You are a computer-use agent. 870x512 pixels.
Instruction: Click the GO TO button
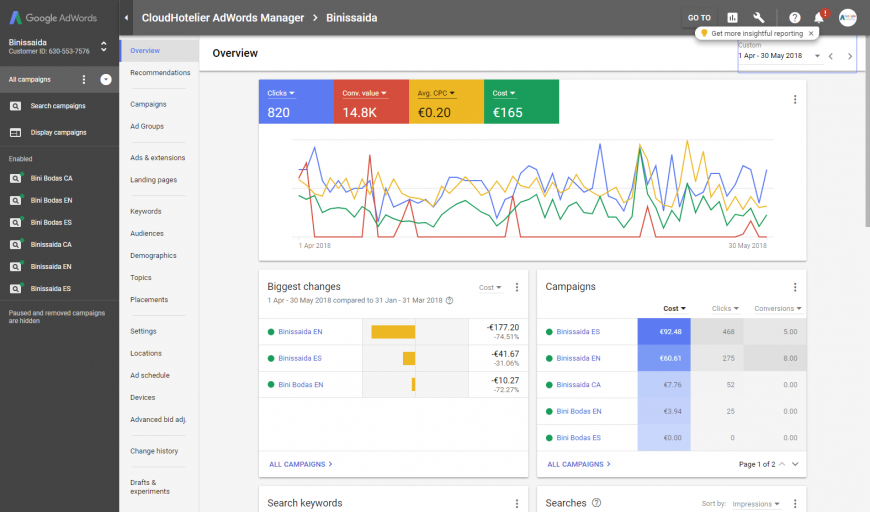point(699,18)
